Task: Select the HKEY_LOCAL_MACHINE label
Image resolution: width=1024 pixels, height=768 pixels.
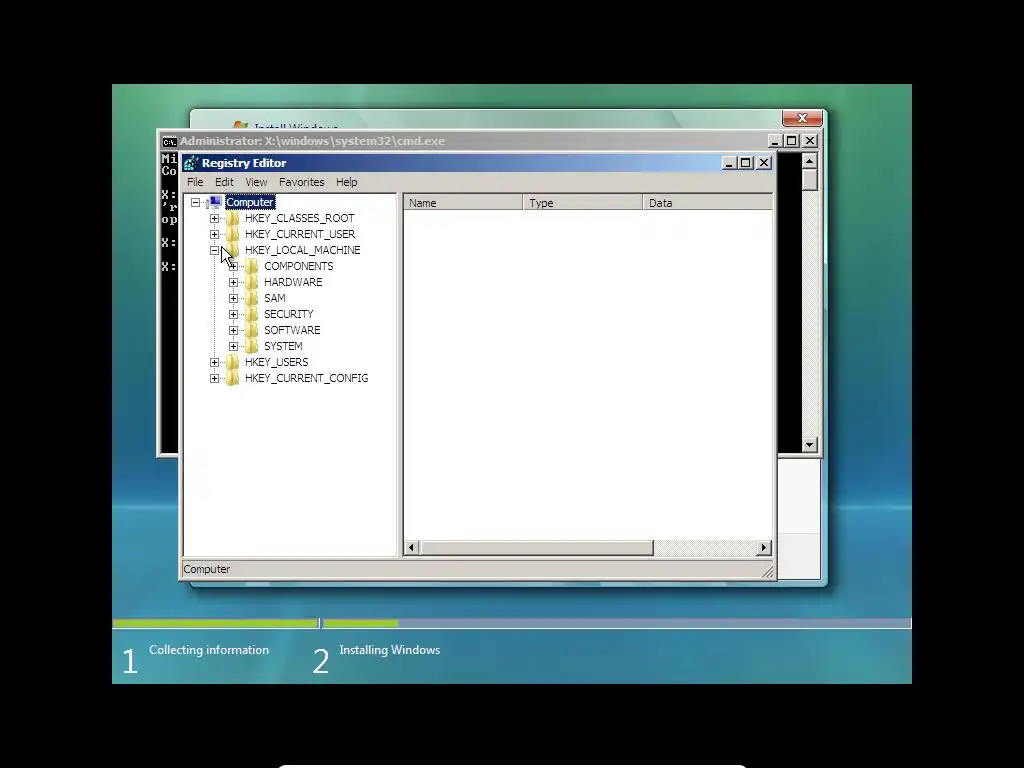Action: [x=302, y=250]
